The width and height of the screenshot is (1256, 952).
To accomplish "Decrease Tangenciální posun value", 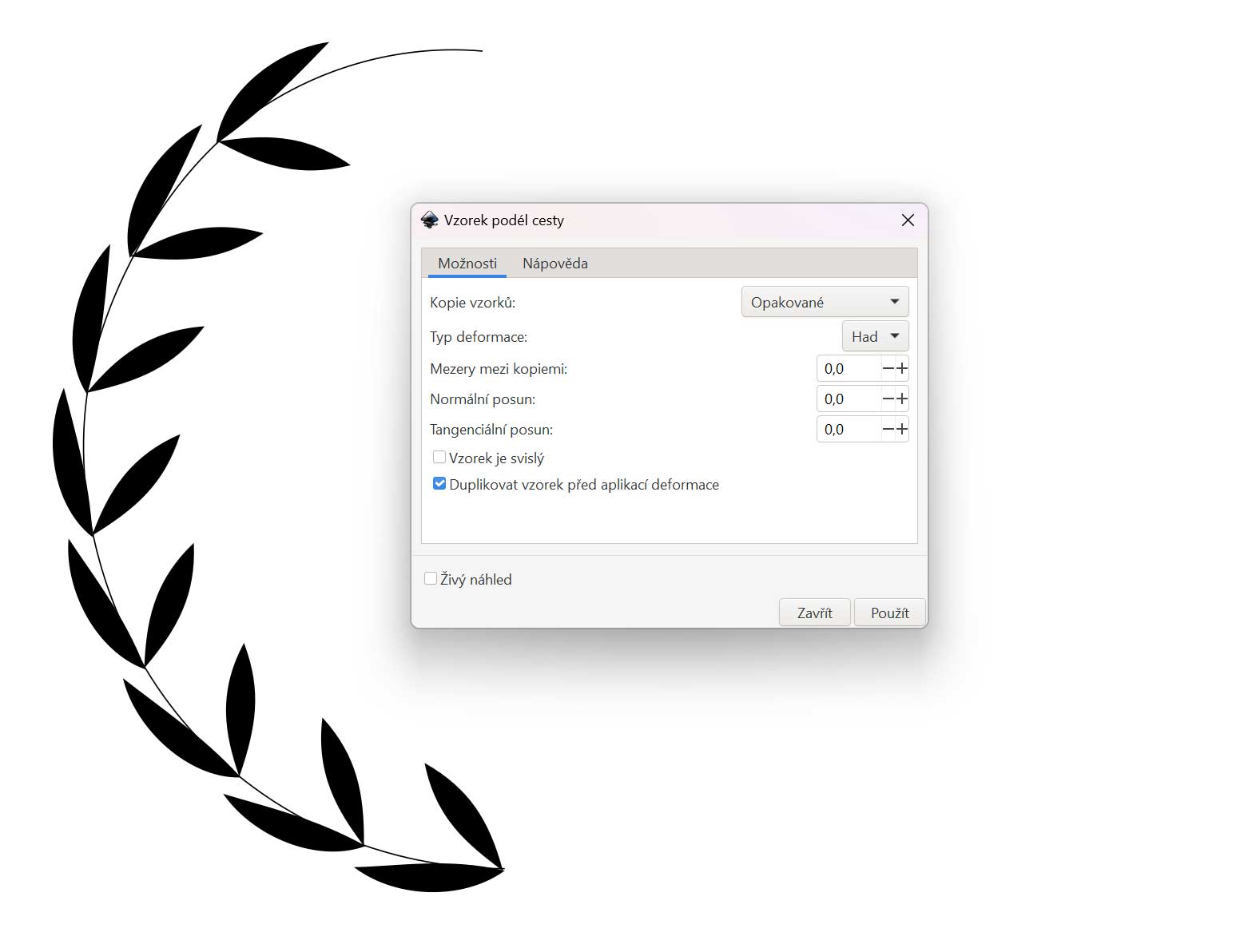I will (888, 430).
